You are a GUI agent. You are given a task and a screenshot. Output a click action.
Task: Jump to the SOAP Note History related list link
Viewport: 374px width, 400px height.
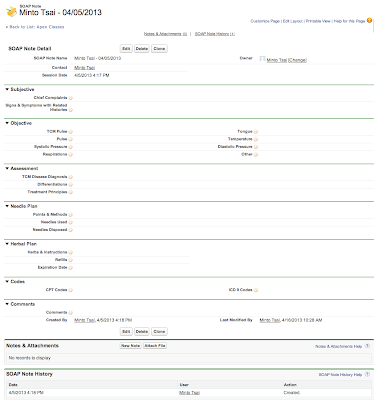215,34
